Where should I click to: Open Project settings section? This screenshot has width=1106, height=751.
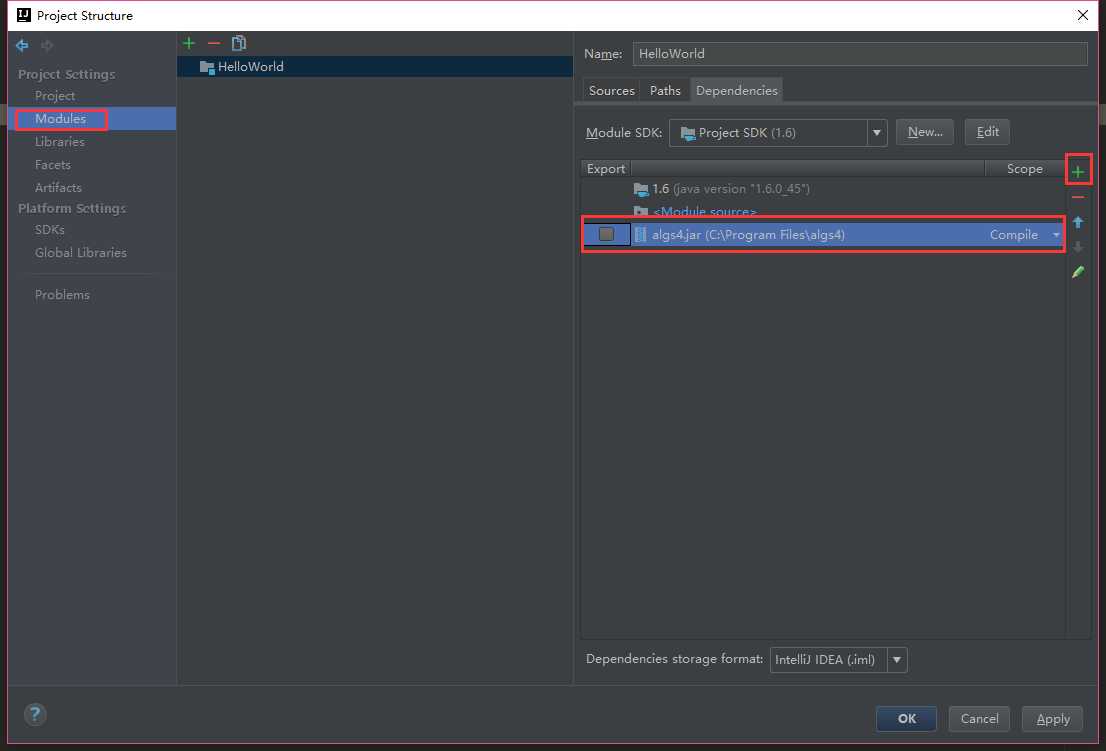[55, 95]
